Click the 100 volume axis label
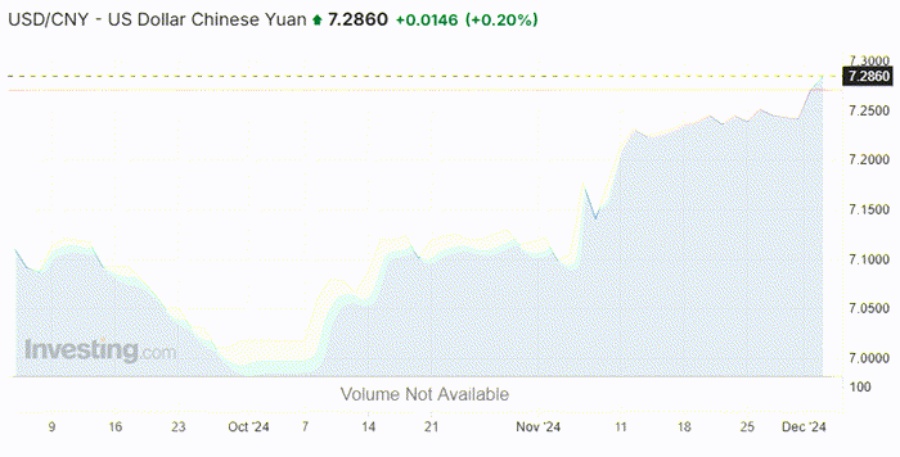 tap(857, 386)
